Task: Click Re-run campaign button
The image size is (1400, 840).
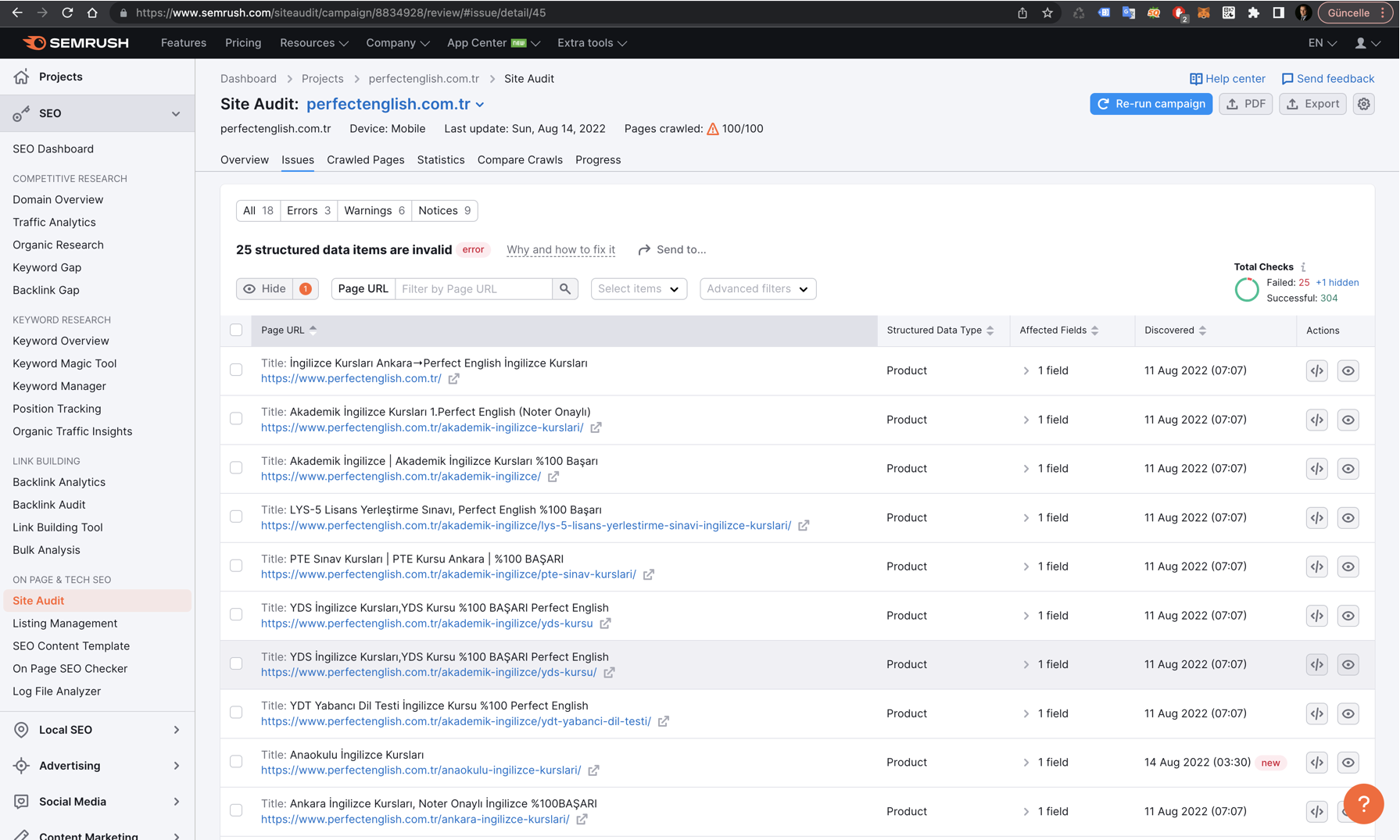Action: [1151, 104]
